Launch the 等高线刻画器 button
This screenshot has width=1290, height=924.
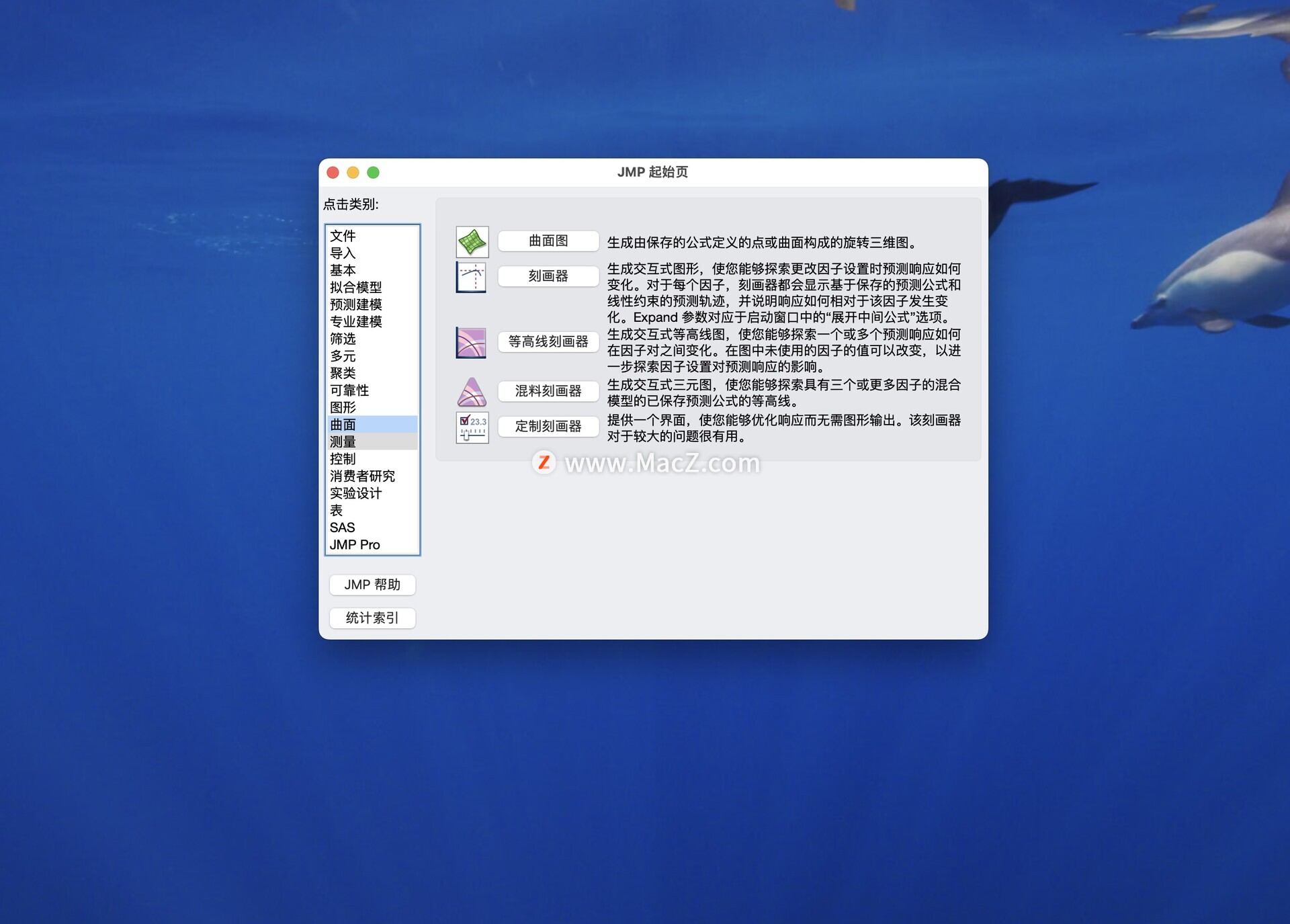coord(548,342)
